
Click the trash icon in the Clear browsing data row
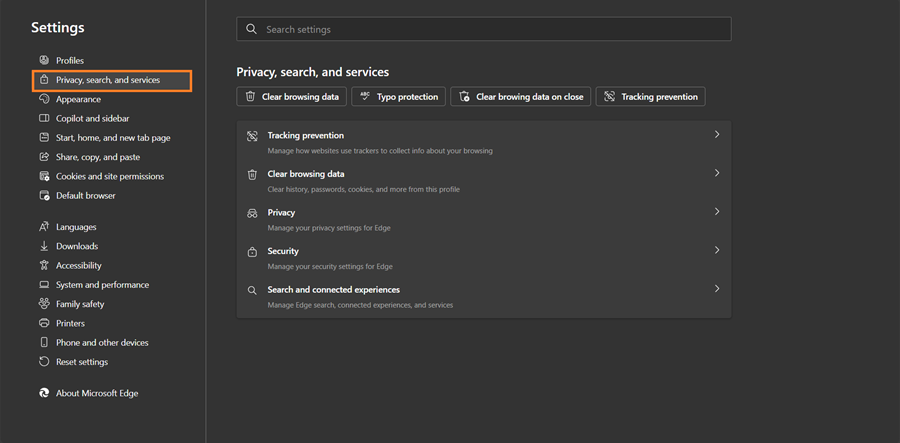252,174
